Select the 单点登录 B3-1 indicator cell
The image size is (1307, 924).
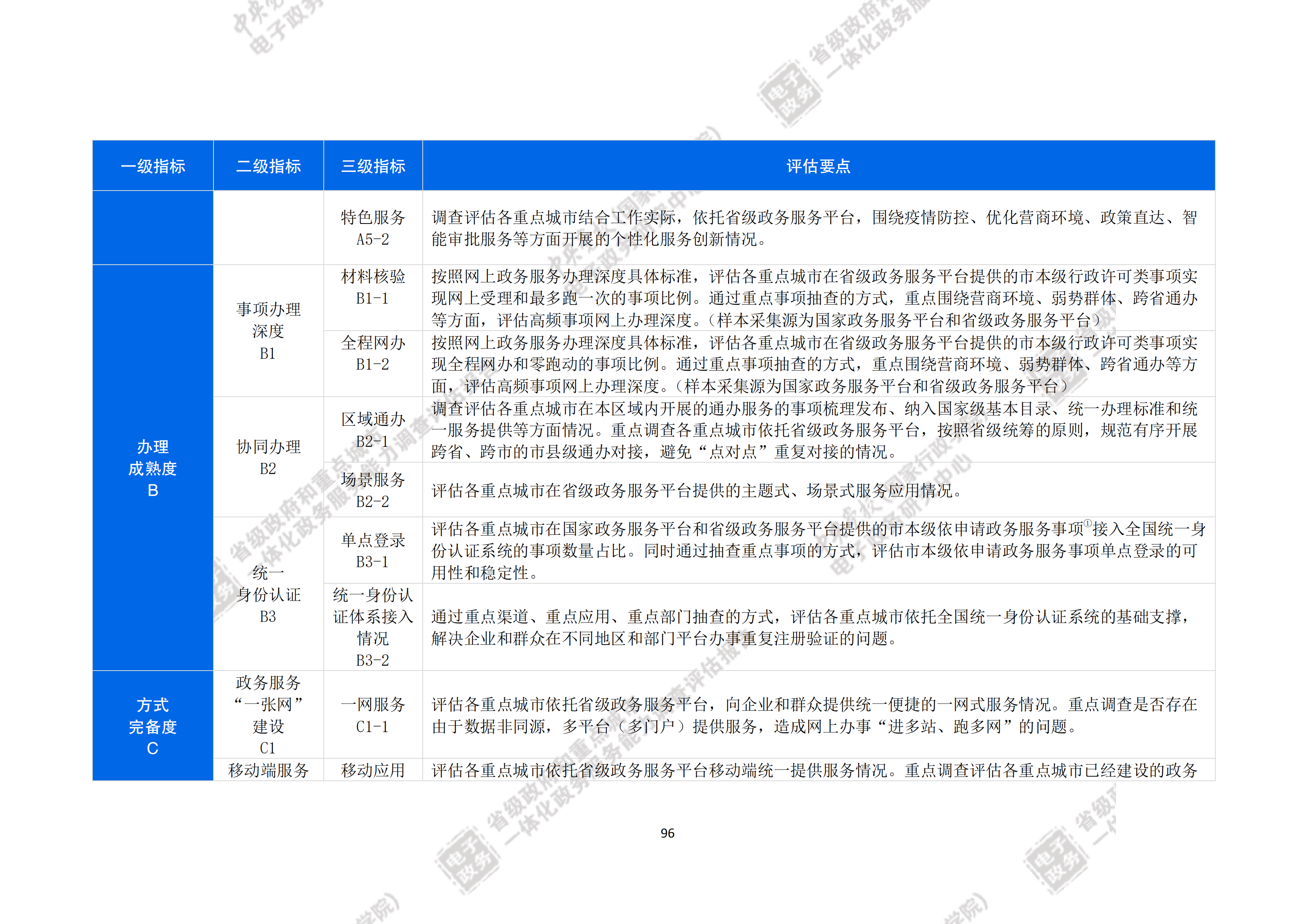(373, 550)
